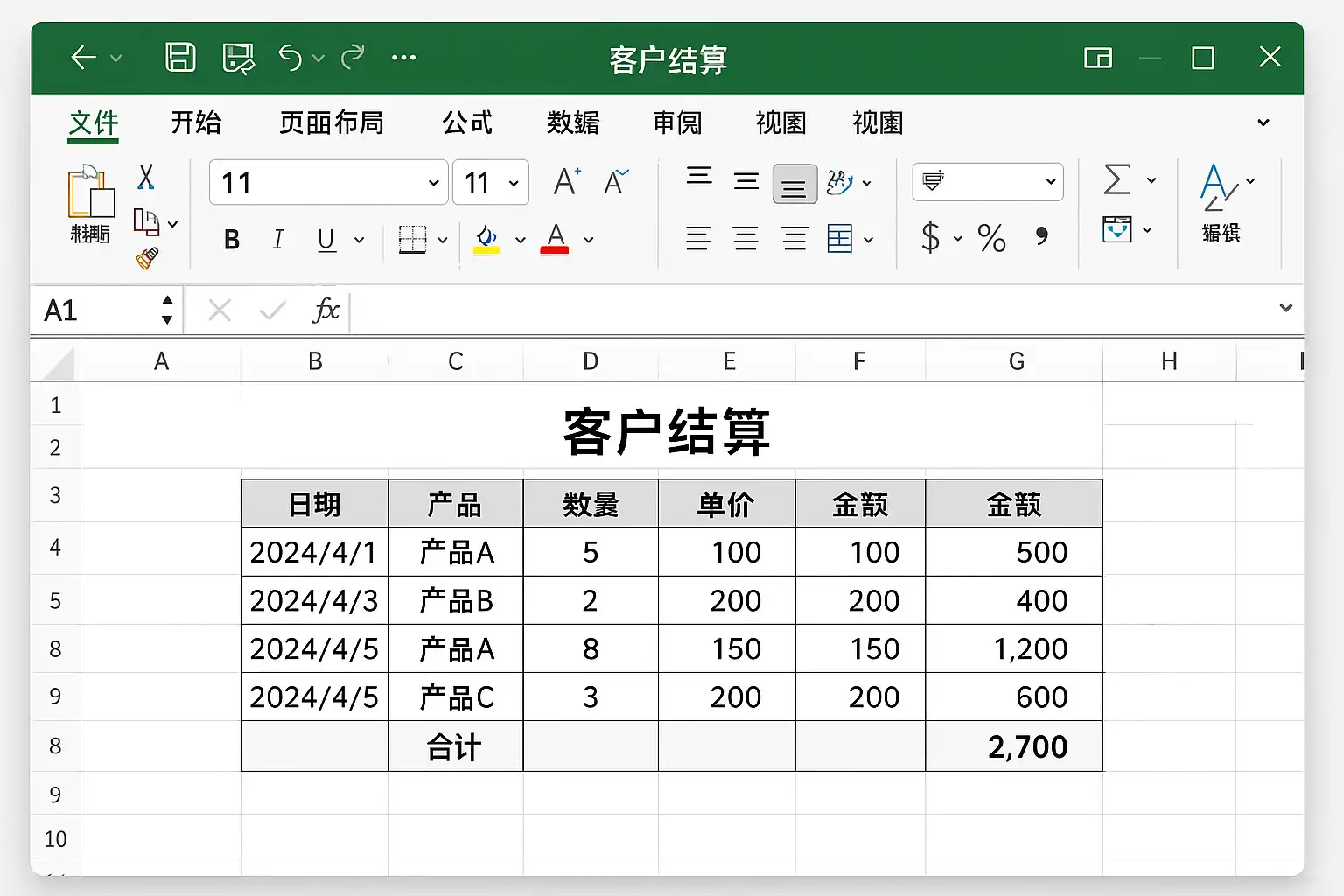Cut the selection with the scissors icon
1344x896 pixels.
click(146, 177)
